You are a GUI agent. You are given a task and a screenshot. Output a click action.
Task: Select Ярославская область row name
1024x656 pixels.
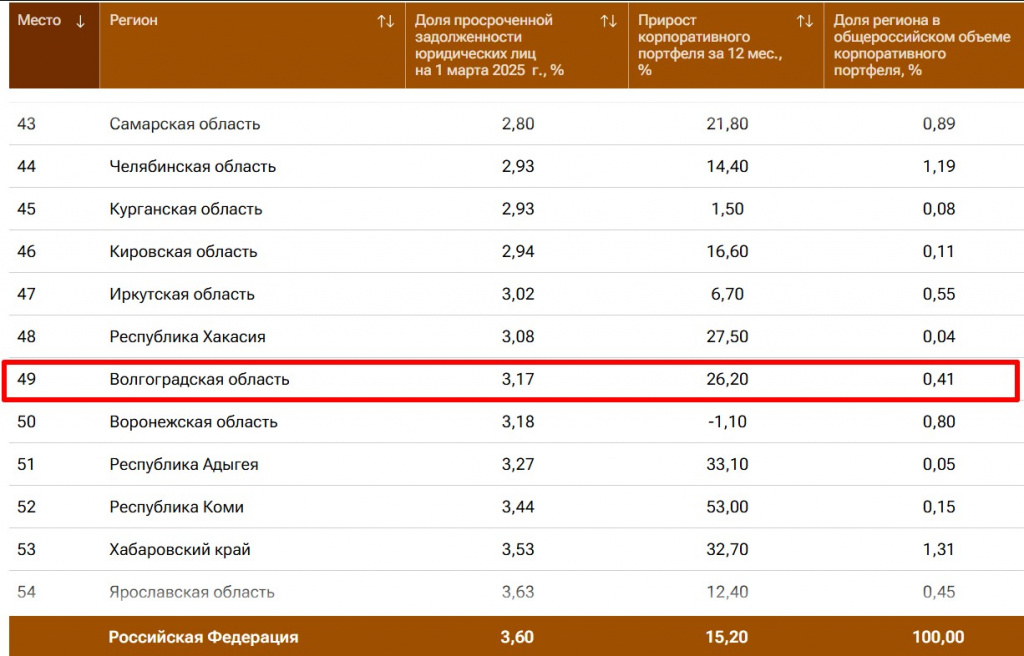192,592
